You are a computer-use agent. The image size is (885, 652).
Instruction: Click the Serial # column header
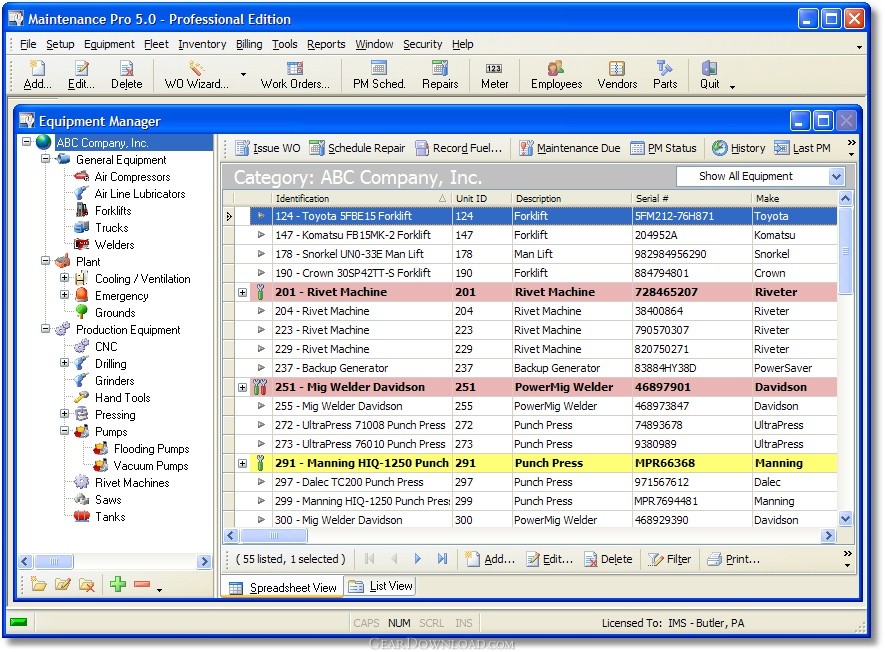(691, 198)
